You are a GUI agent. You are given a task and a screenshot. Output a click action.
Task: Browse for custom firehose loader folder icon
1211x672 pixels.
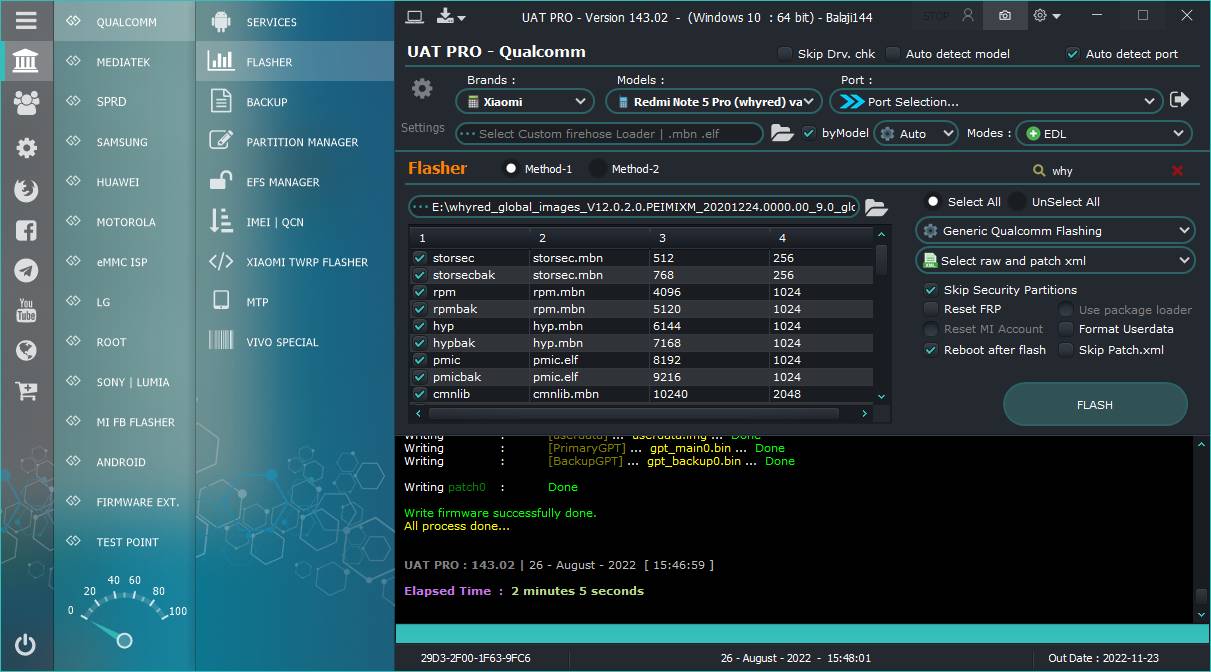pos(782,133)
